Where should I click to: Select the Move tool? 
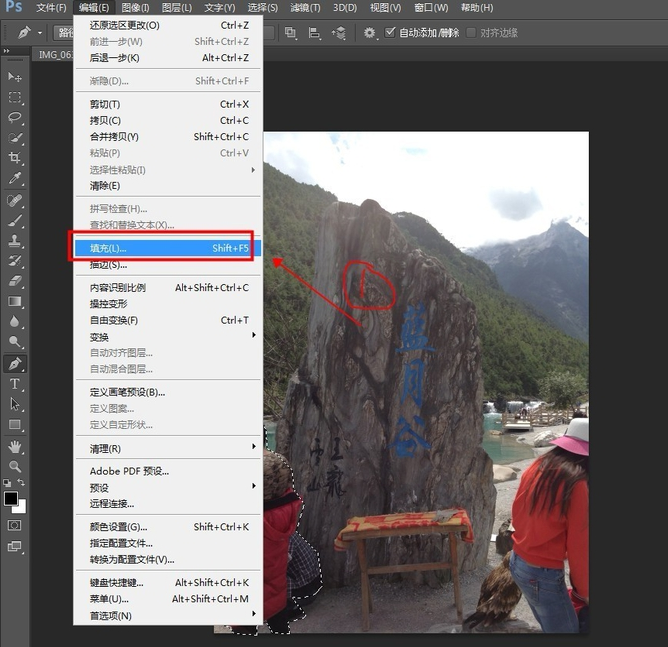tap(15, 77)
